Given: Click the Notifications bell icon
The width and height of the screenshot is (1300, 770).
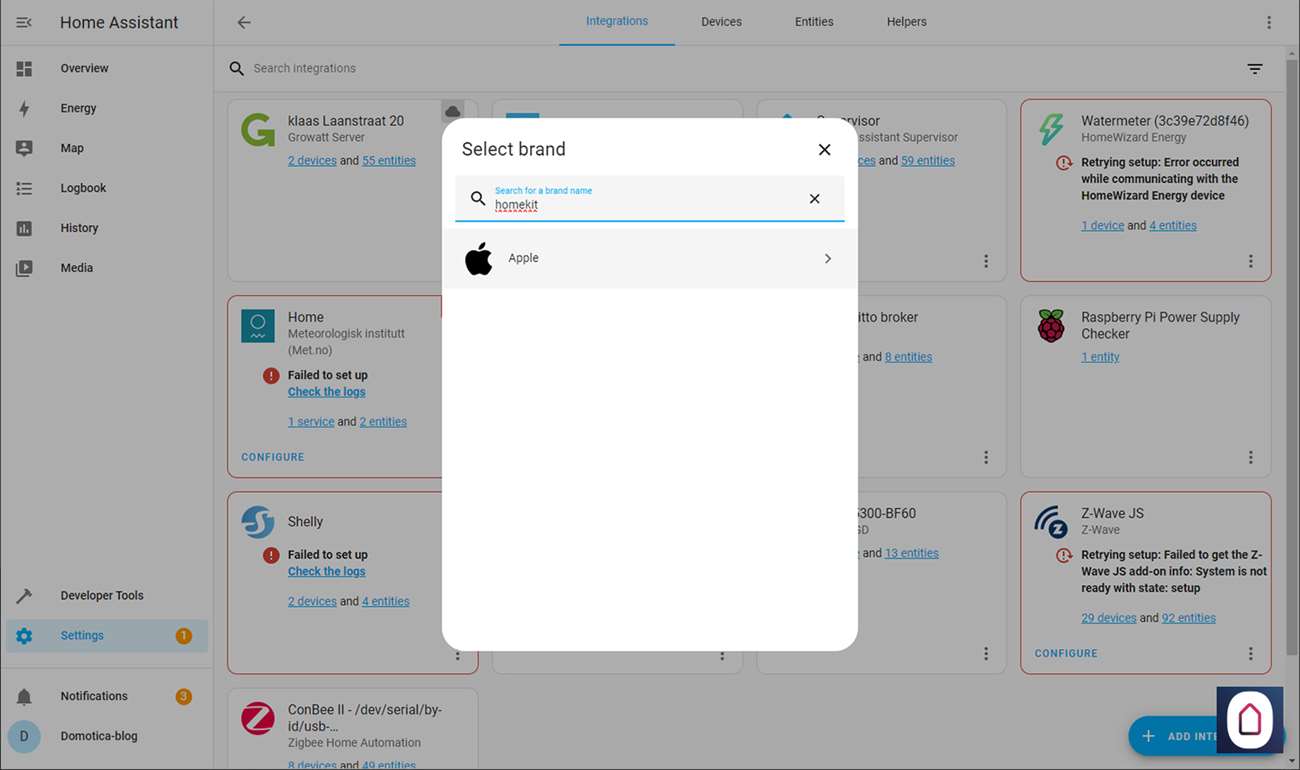Looking at the screenshot, I should click(x=24, y=696).
